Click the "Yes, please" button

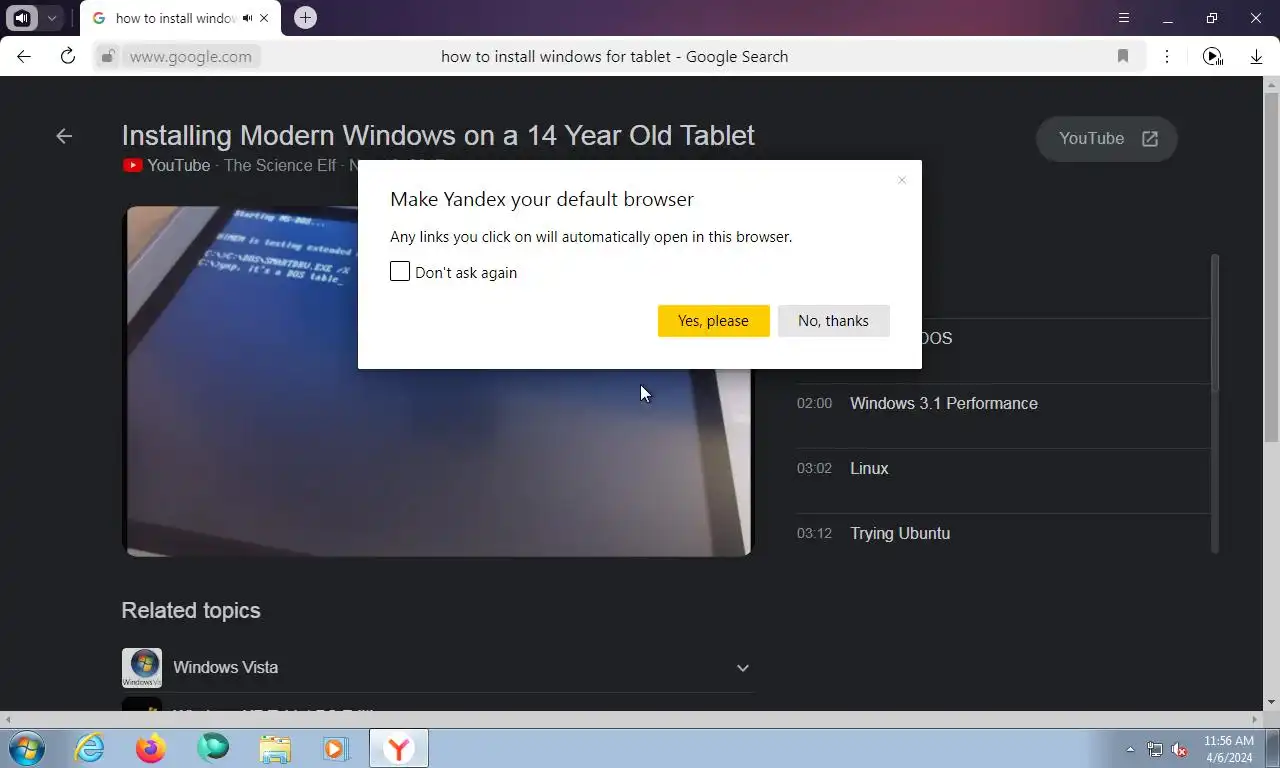pyautogui.click(x=713, y=321)
